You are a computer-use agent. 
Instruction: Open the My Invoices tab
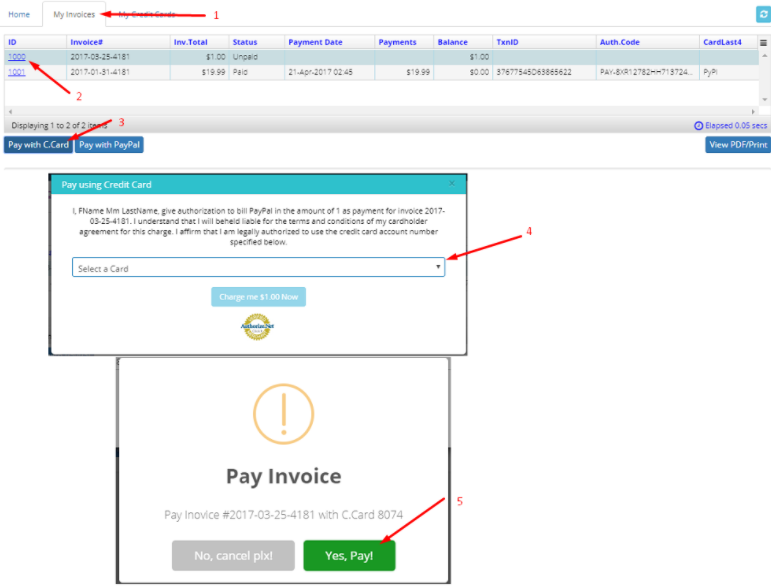pos(73,15)
